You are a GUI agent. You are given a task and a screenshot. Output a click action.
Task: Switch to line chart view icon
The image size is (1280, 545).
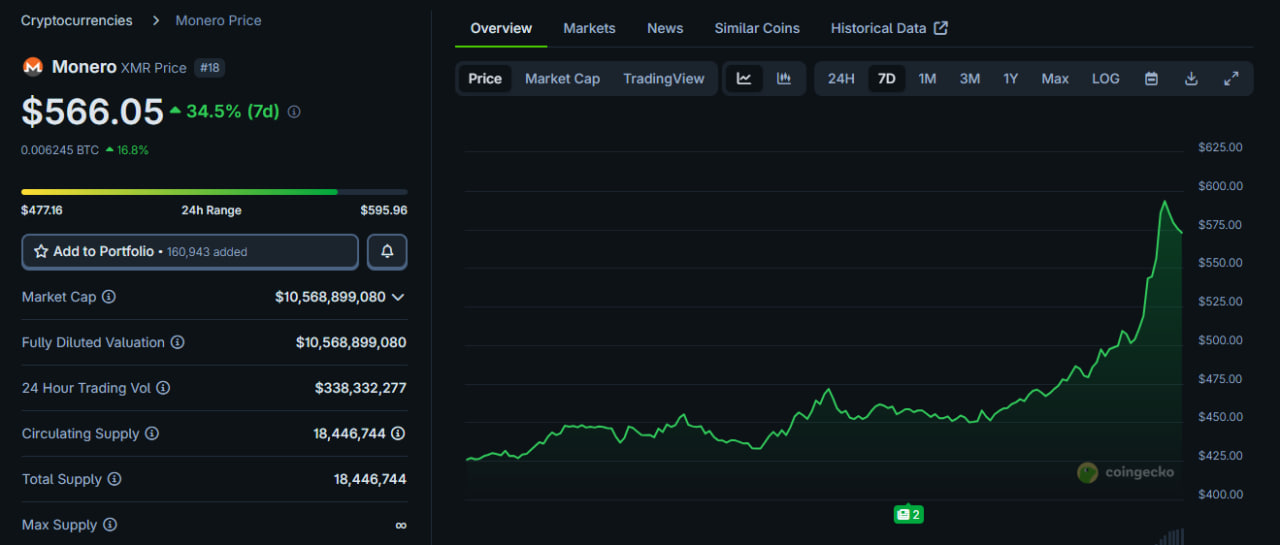(744, 79)
